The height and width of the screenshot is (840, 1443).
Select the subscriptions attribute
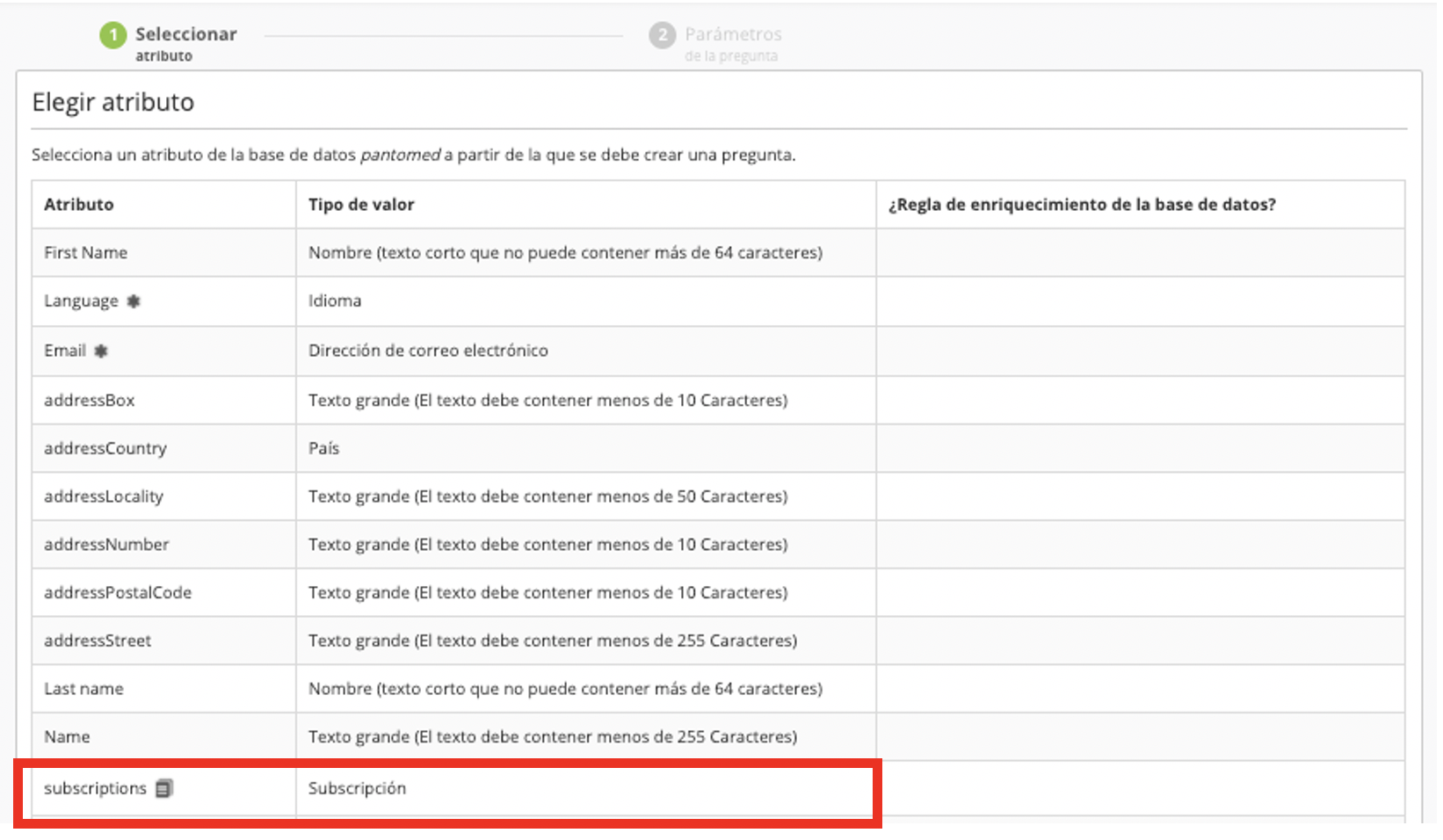click(x=95, y=788)
